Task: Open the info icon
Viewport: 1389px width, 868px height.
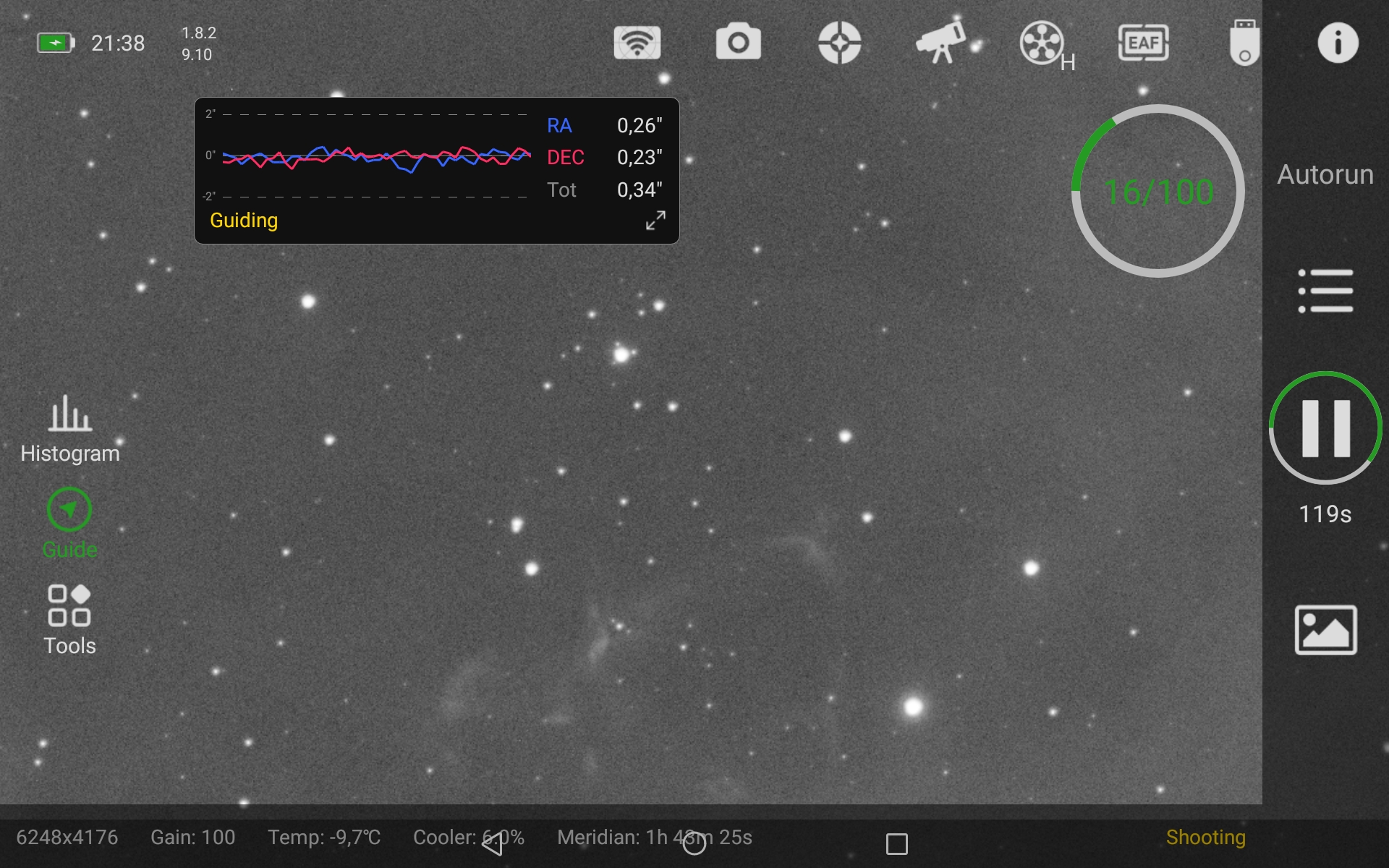Action: tap(1338, 43)
